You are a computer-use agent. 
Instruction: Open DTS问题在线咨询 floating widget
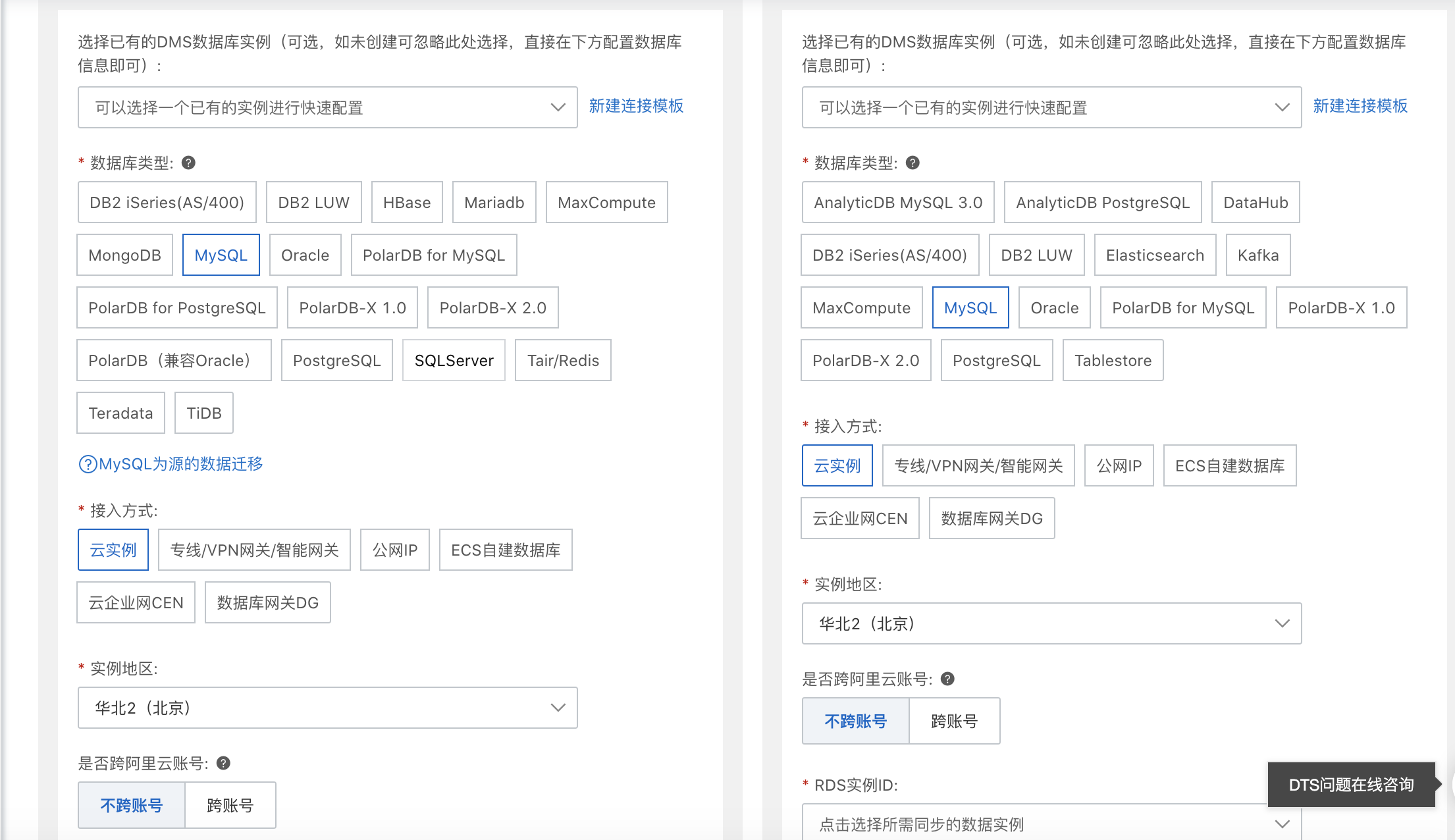point(1352,784)
